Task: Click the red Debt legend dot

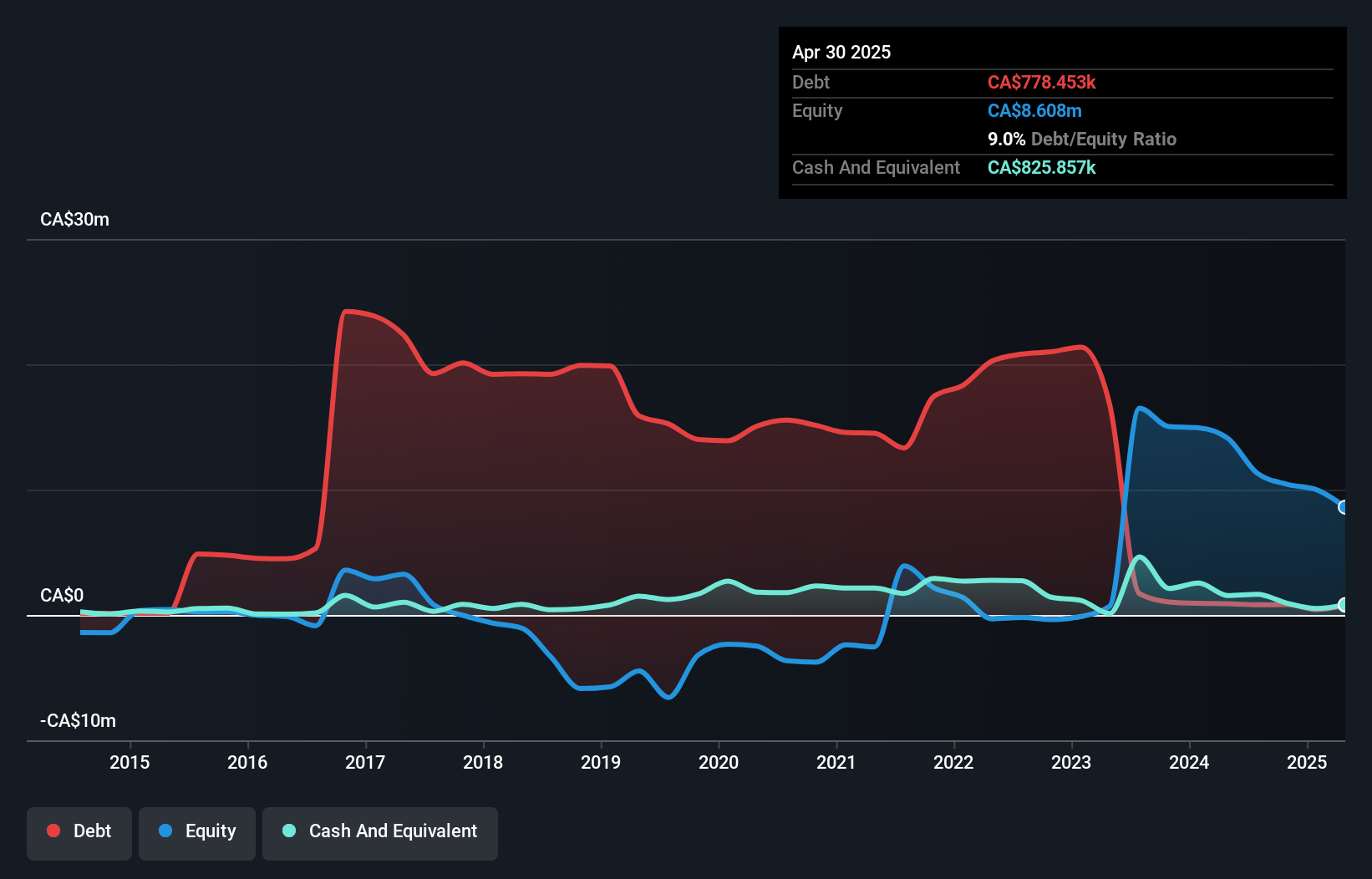Action: [x=53, y=831]
